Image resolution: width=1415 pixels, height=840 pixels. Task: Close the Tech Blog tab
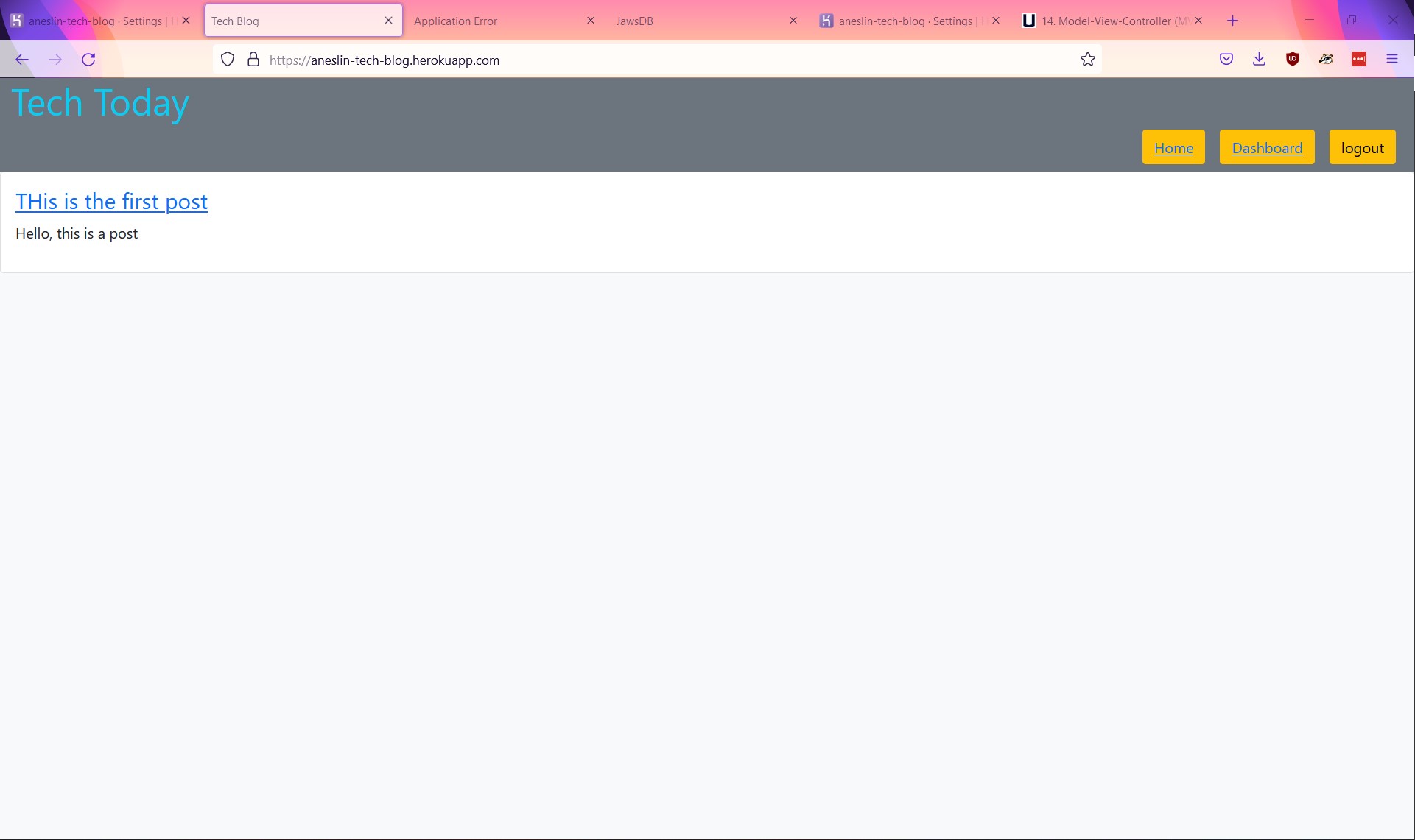point(388,21)
